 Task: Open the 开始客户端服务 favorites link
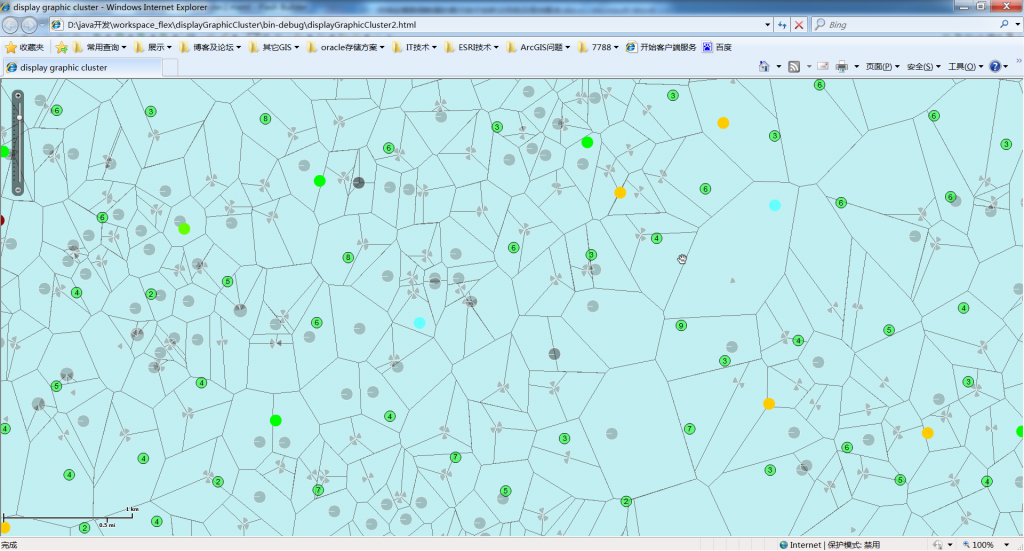[661, 47]
